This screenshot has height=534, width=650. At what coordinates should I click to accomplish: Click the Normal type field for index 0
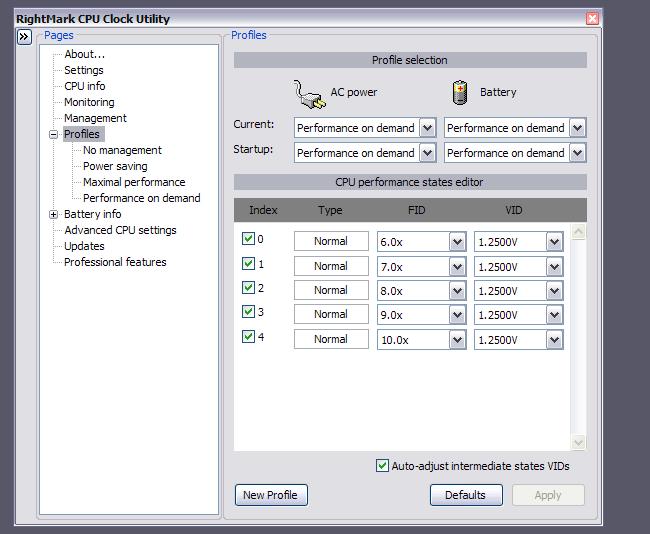point(331,241)
